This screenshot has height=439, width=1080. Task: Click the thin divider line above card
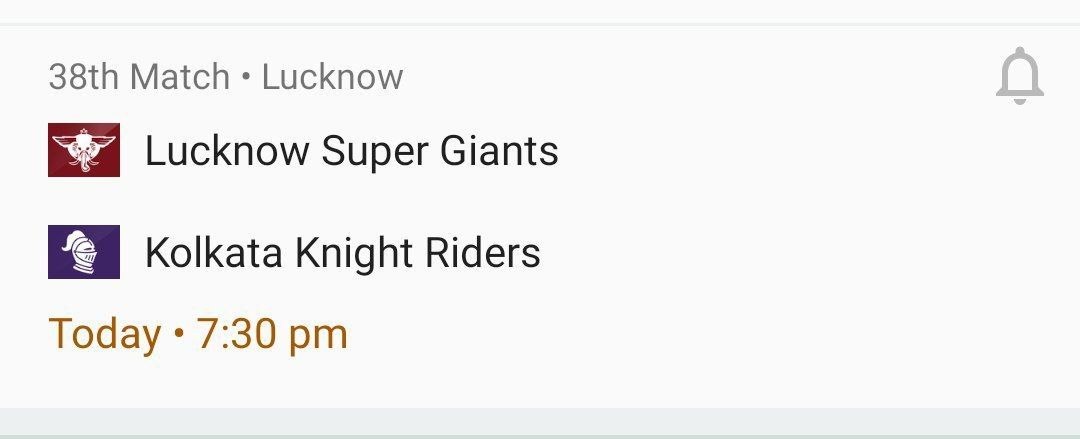540,23
